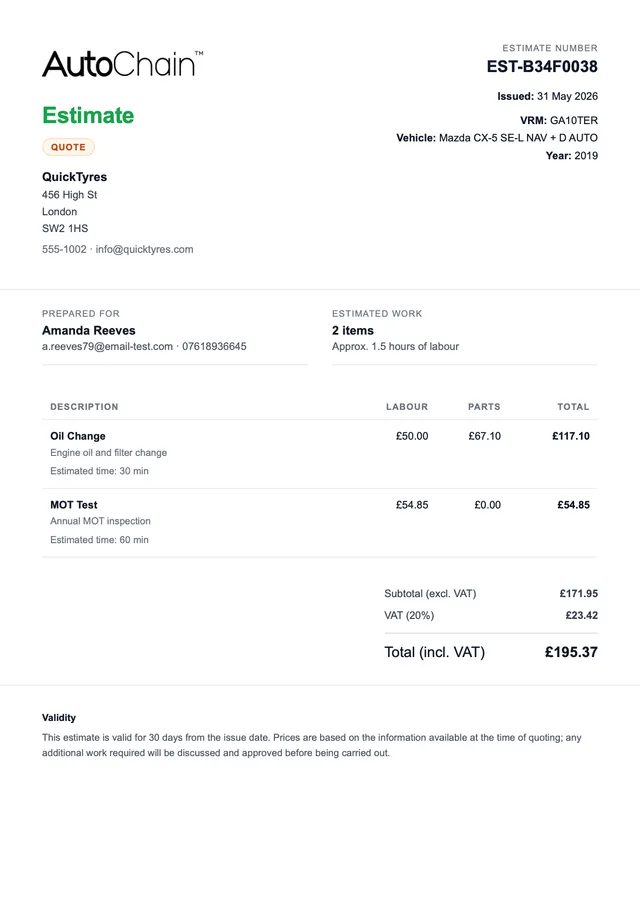Select the Oil Change line item
640x907 pixels.
tap(319, 454)
